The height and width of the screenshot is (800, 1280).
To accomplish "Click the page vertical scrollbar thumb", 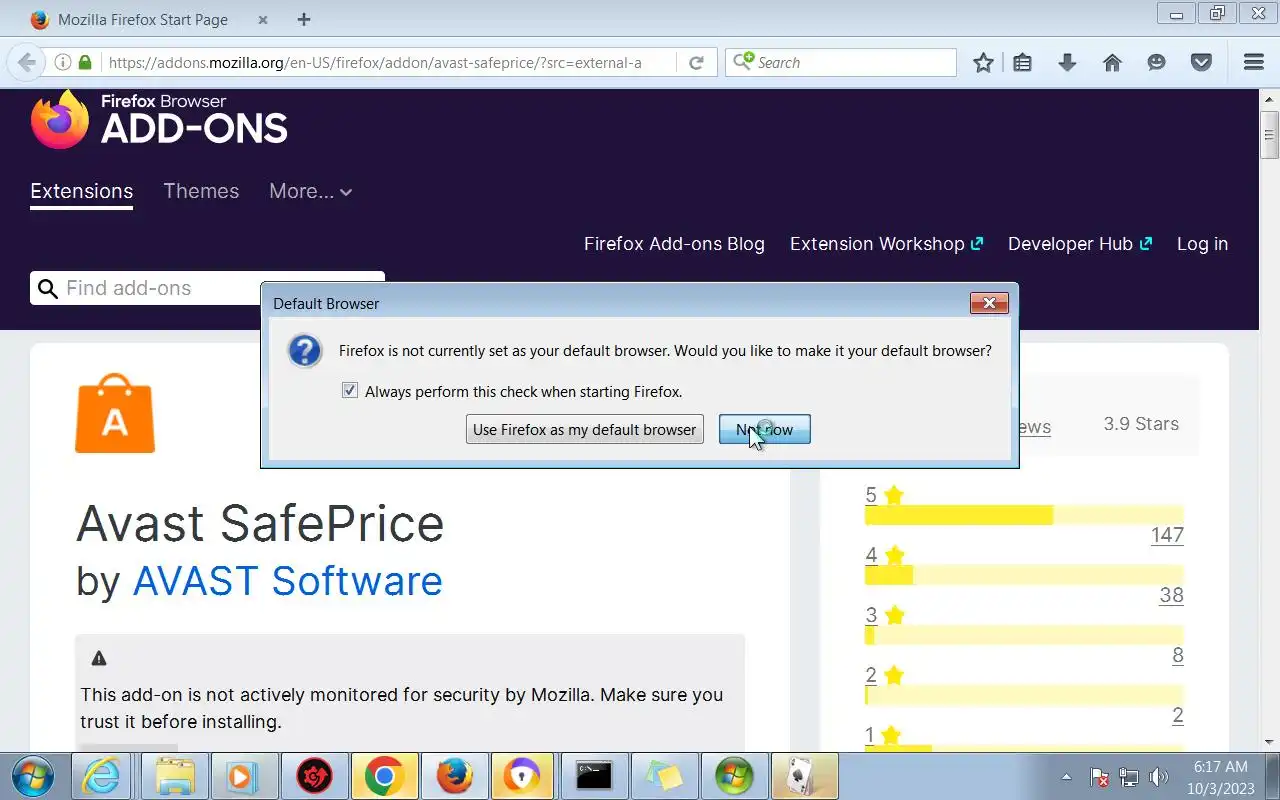I will pyautogui.click(x=1269, y=135).
